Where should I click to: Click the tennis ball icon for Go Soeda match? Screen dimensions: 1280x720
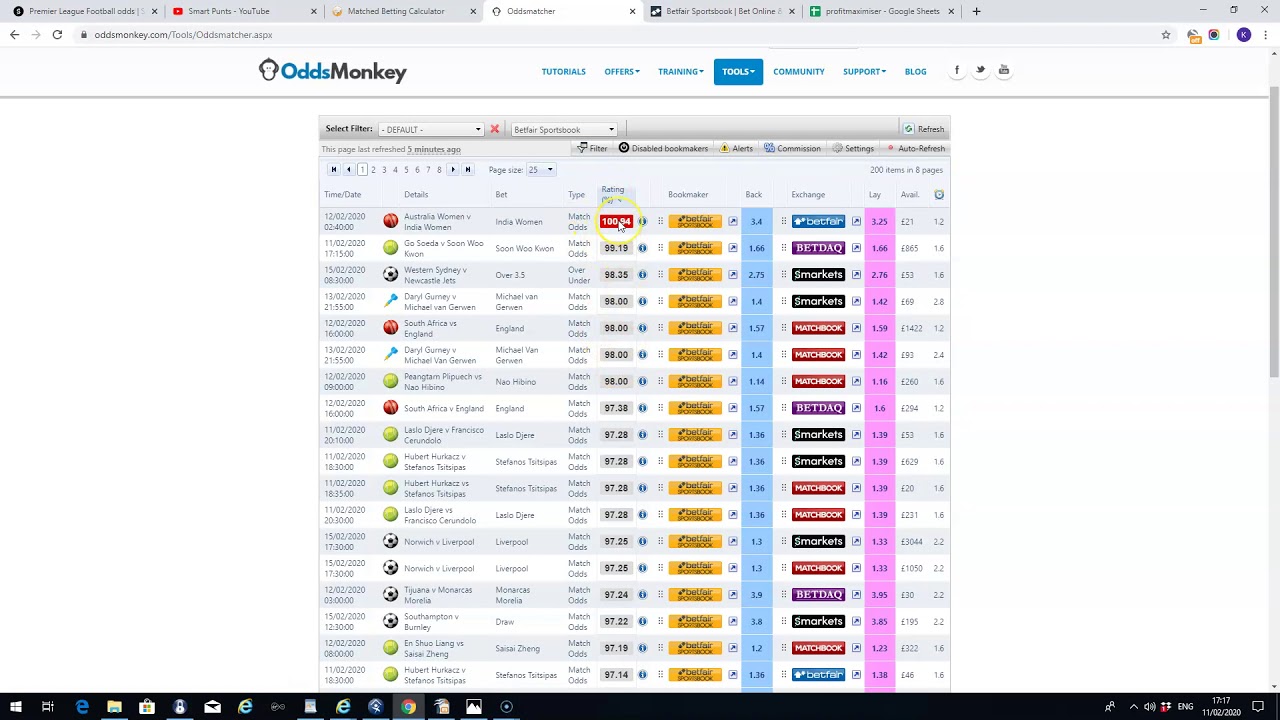391,248
